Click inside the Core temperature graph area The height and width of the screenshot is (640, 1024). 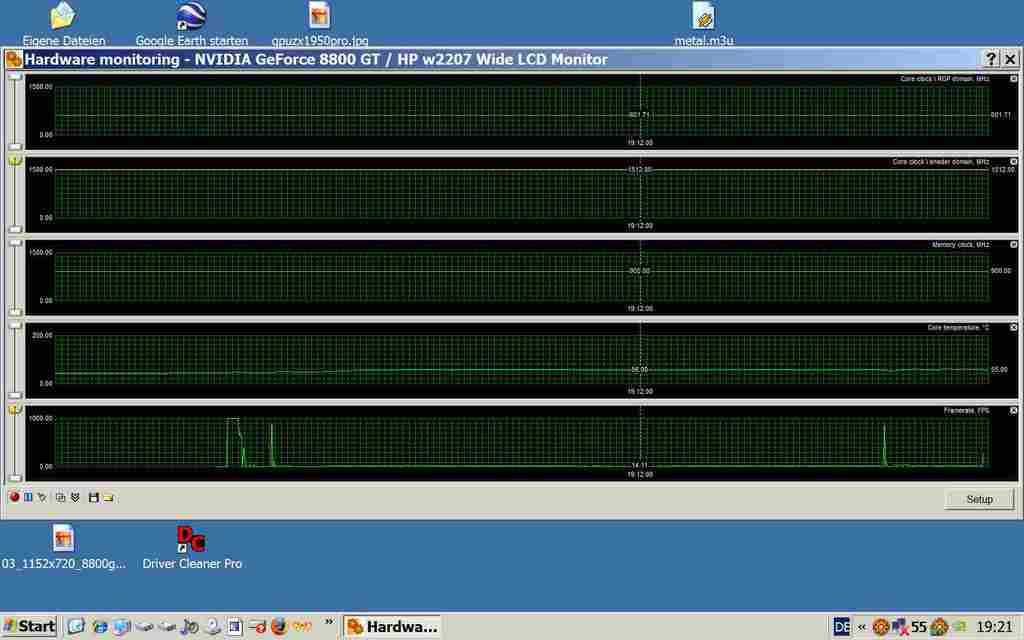click(x=521, y=359)
